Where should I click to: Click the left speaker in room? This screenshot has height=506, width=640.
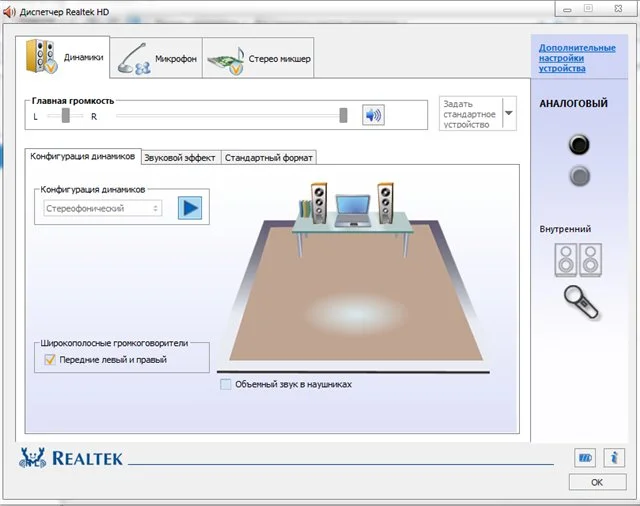(319, 203)
